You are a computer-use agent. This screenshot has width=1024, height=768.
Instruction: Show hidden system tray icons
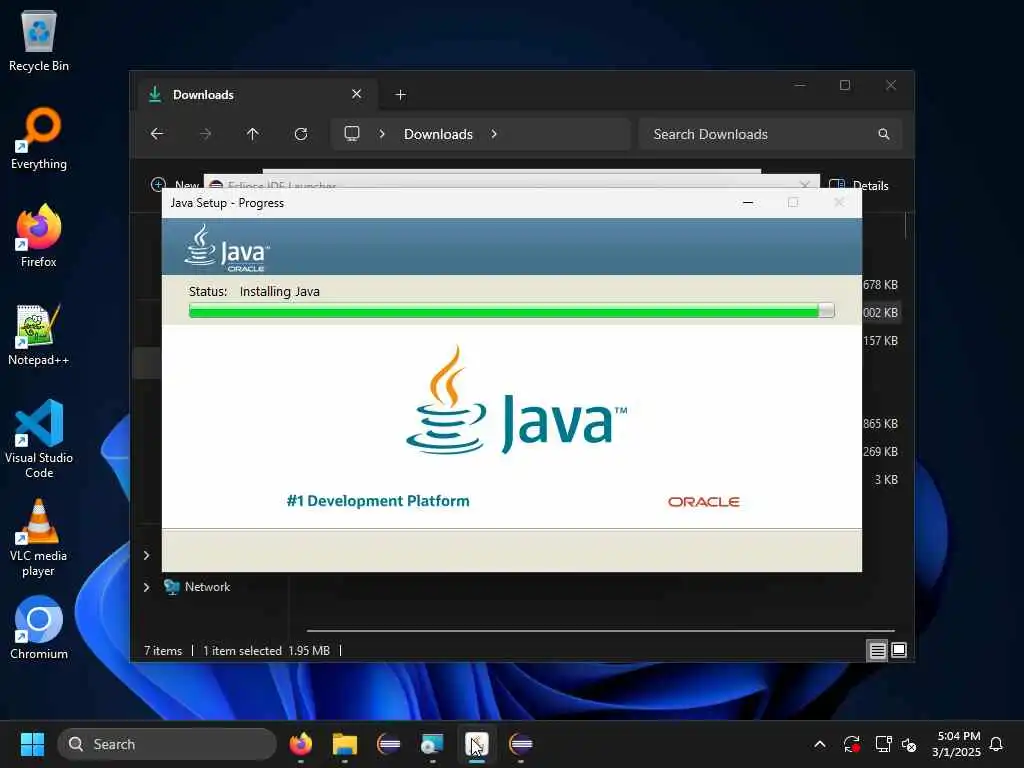tap(820, 744)
